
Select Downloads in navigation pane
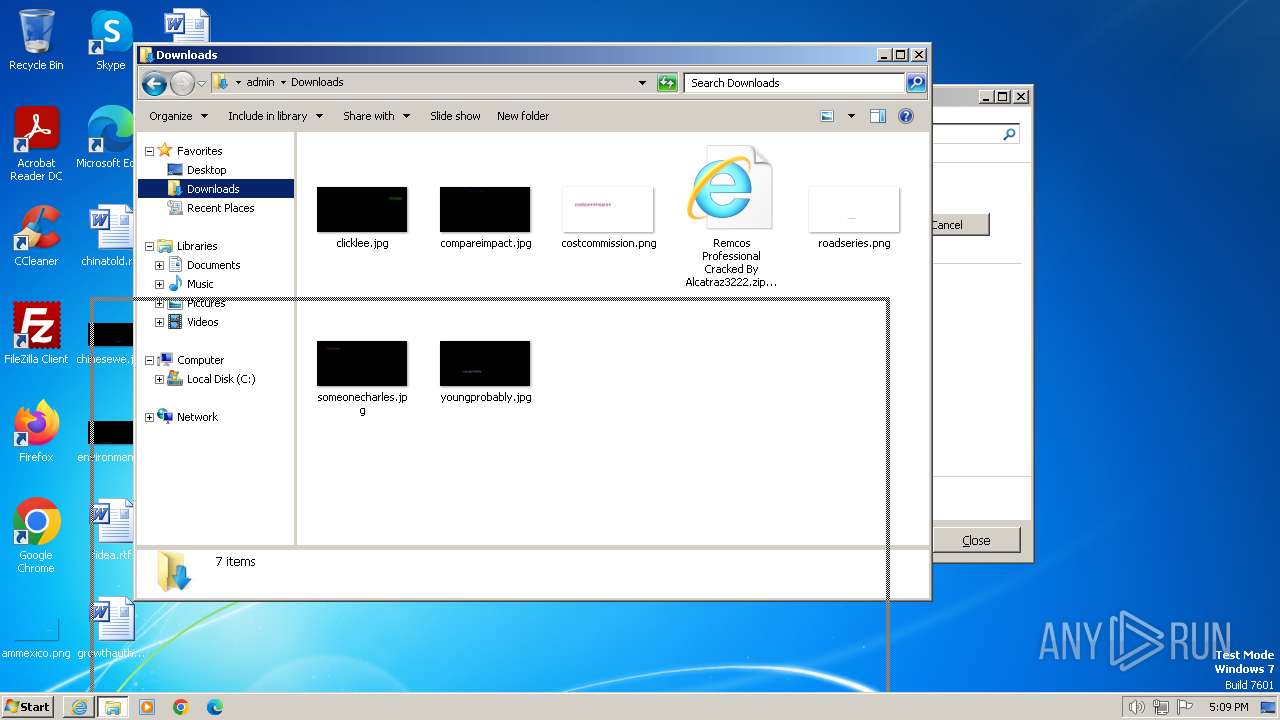pyautogui.click(x=213, y=189)
